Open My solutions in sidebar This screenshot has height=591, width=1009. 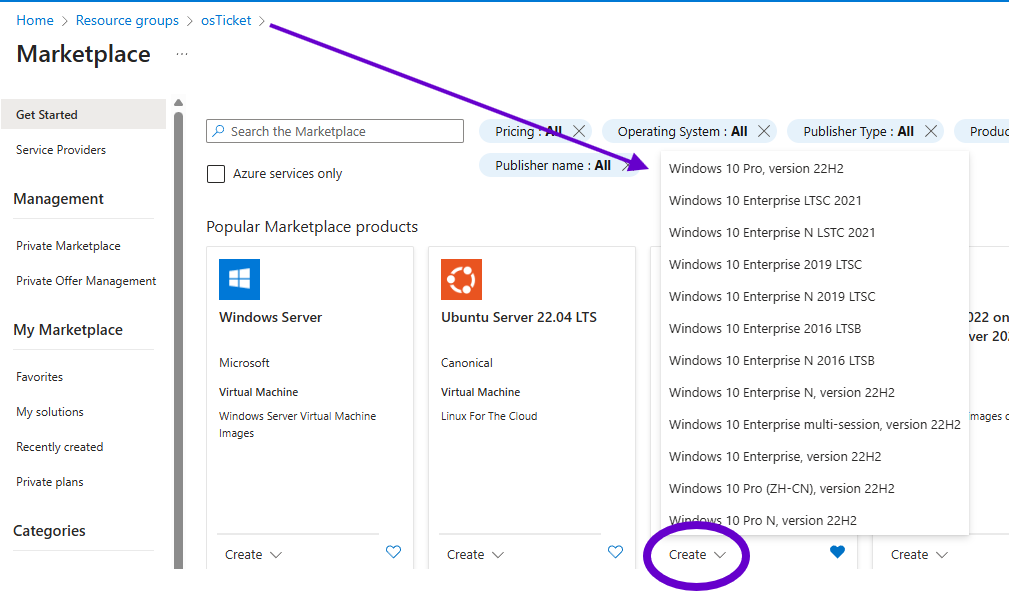(50, 412)
